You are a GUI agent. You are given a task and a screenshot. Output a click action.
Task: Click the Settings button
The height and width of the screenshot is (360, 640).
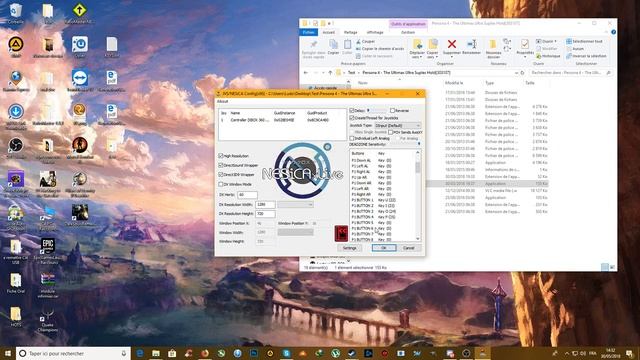pos(349,248)
